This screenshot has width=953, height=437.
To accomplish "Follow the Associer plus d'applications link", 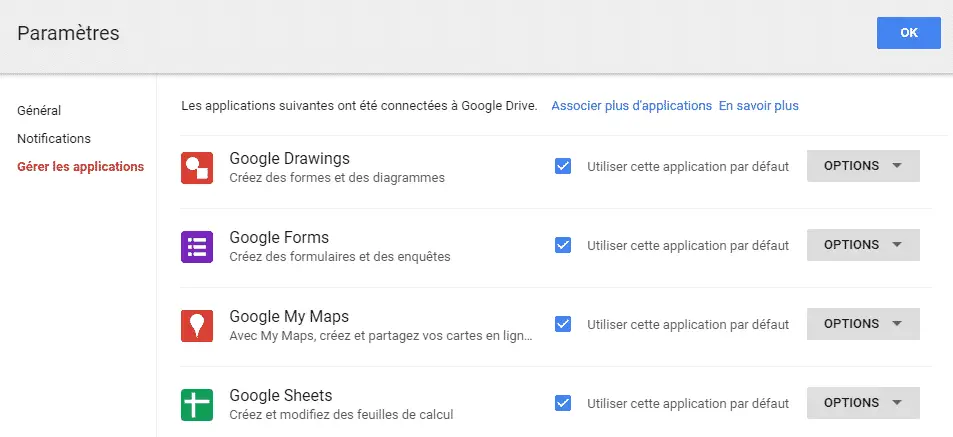I will 631,106.
